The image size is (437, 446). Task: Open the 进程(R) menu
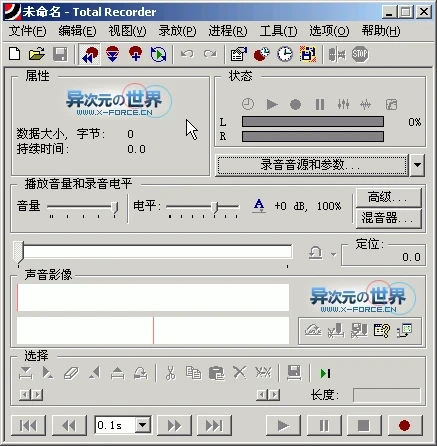pyautogui.click(x=228, y=31)
